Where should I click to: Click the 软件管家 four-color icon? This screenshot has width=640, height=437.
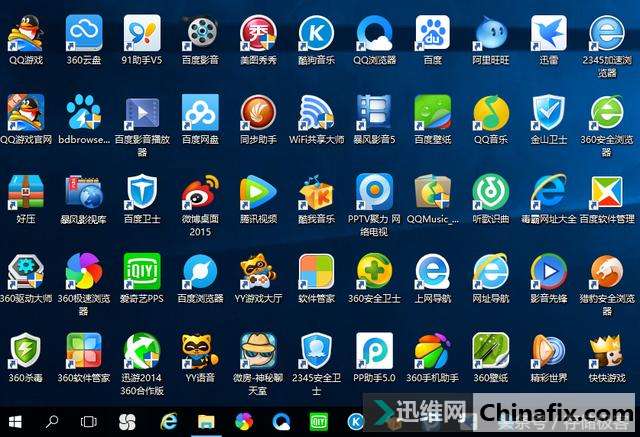(x=316, y=271)
